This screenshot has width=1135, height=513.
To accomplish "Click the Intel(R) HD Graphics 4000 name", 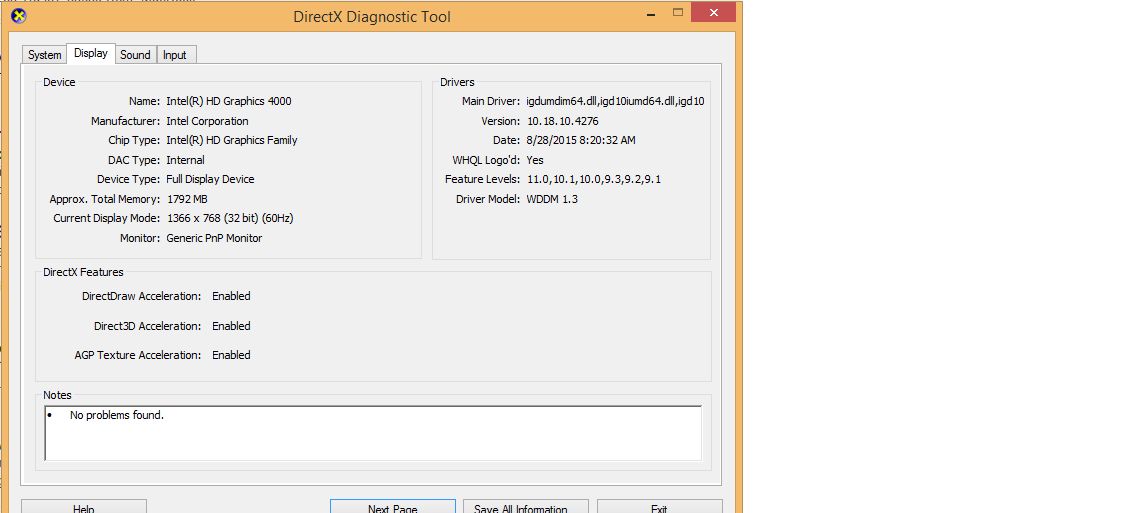I will (229, 101).
